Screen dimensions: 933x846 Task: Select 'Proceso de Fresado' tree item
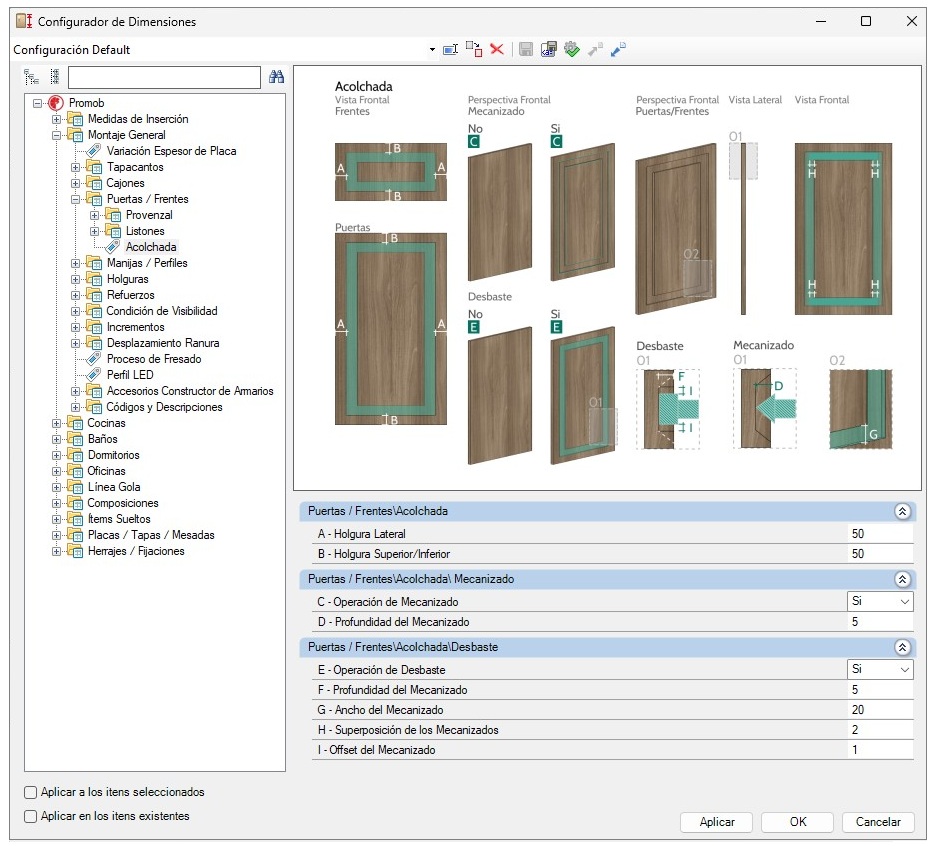pyautogui.click(x=154, y=359)
